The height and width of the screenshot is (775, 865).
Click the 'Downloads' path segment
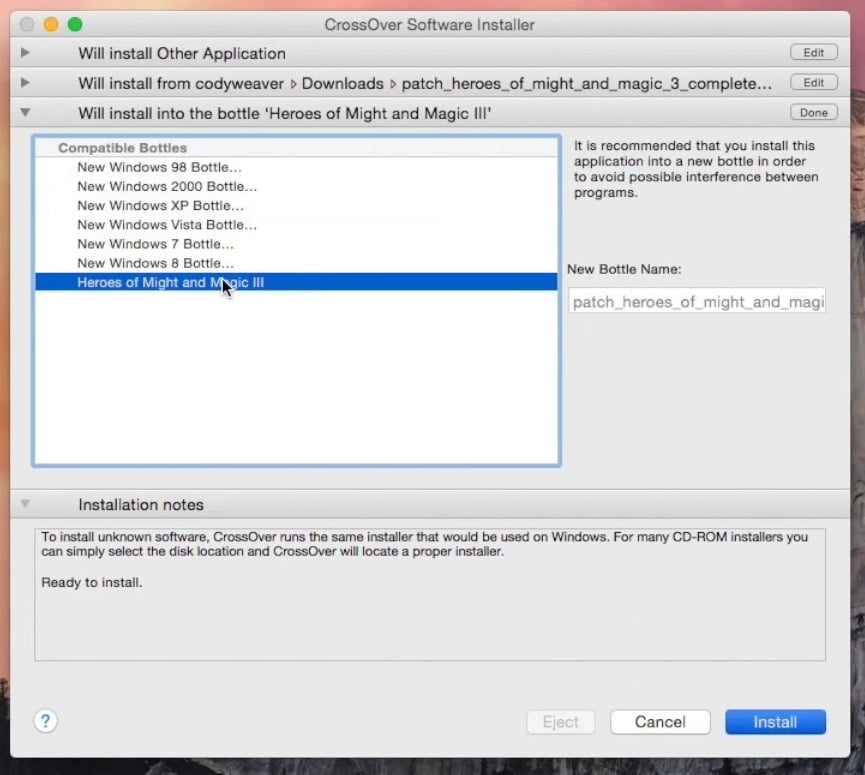[343, 83]
